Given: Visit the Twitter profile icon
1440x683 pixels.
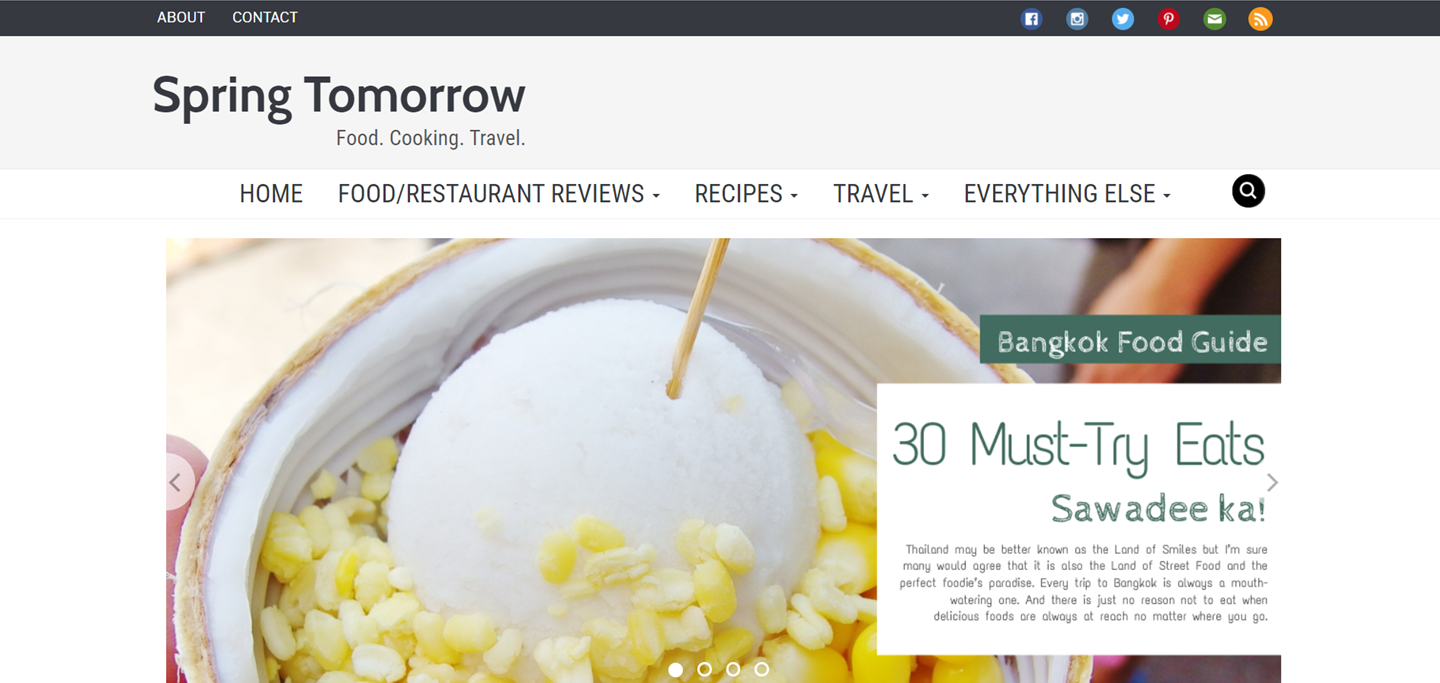Looking at the screenshot, I should pyautogui.click(x=1123, y=19).
